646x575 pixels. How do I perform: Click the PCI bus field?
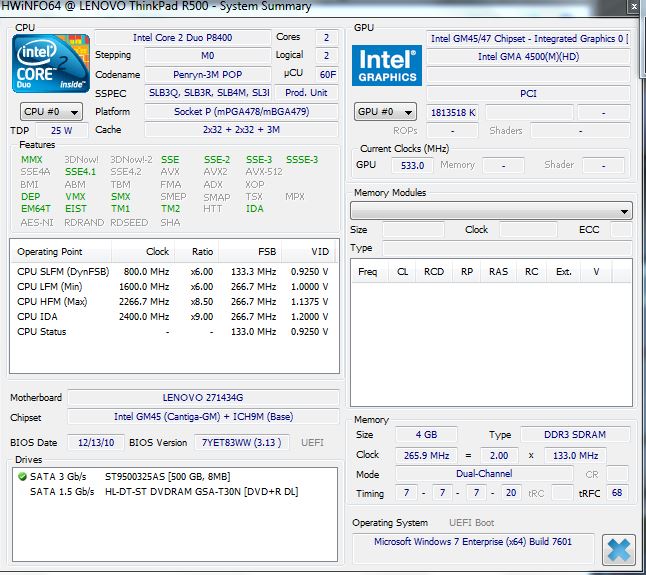tap(528, 93)
